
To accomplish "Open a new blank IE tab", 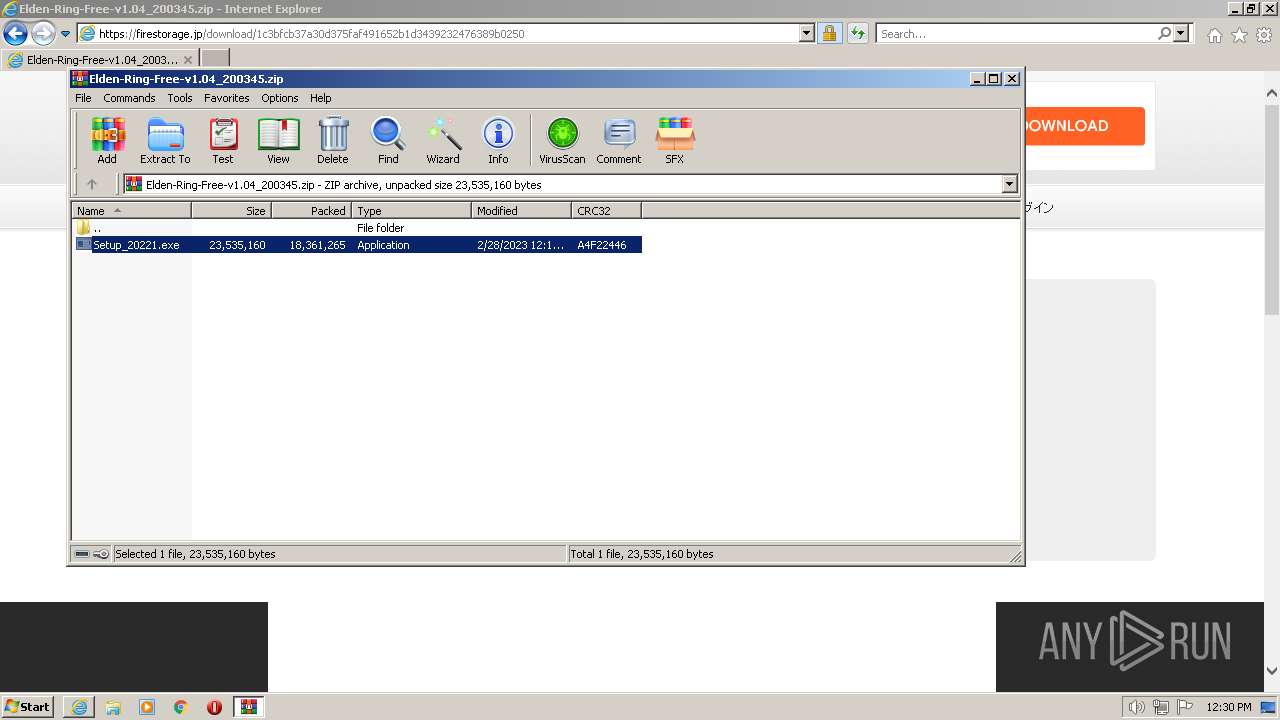I will coord(215,59).
